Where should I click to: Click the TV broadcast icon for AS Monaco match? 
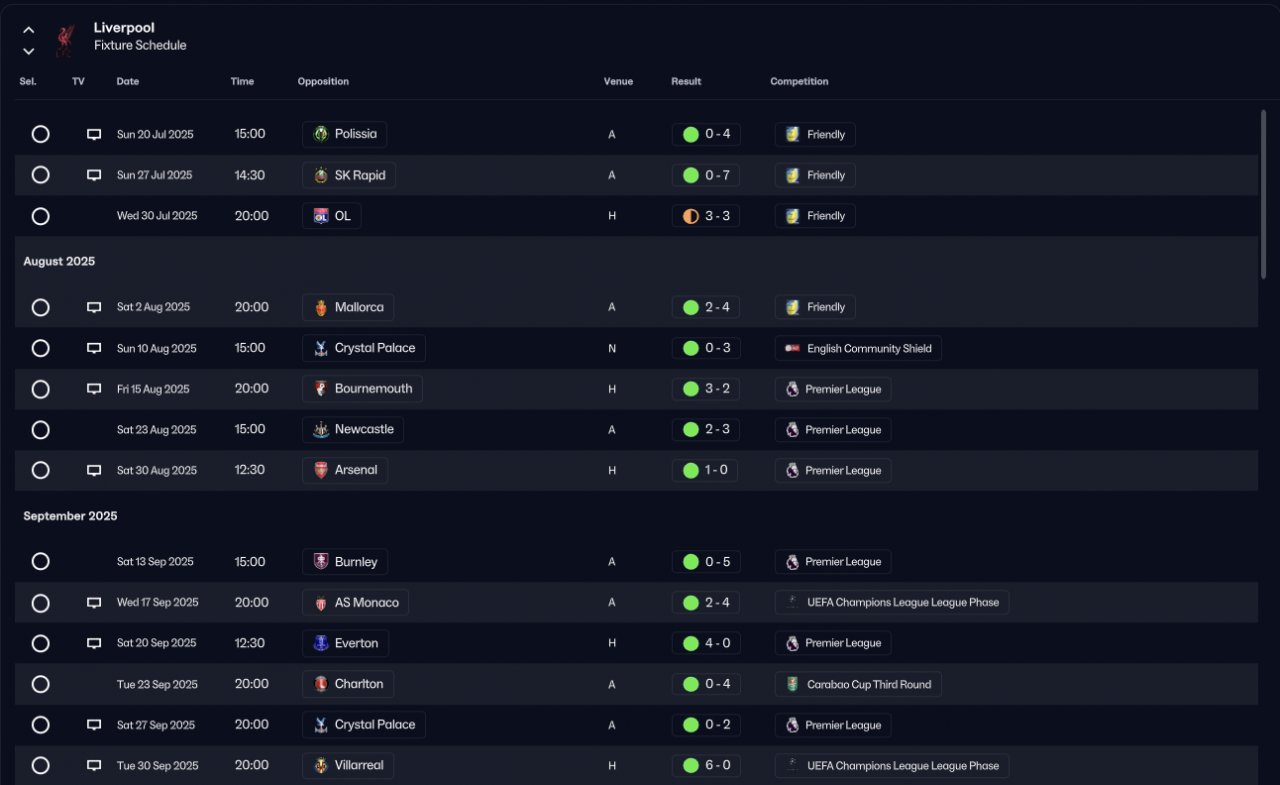94,603
